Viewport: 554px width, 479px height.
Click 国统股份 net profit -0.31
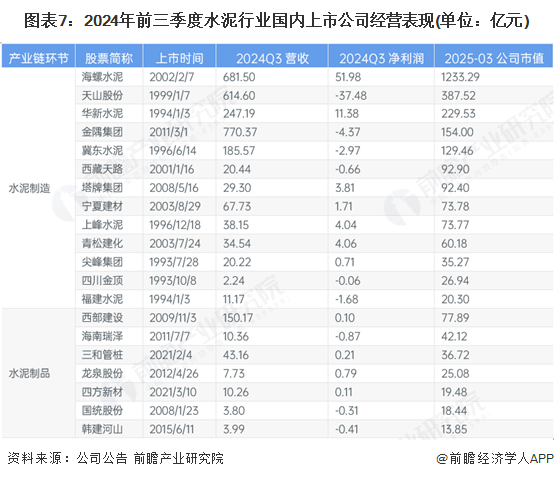pyautogui.click(x=347, y=410)
